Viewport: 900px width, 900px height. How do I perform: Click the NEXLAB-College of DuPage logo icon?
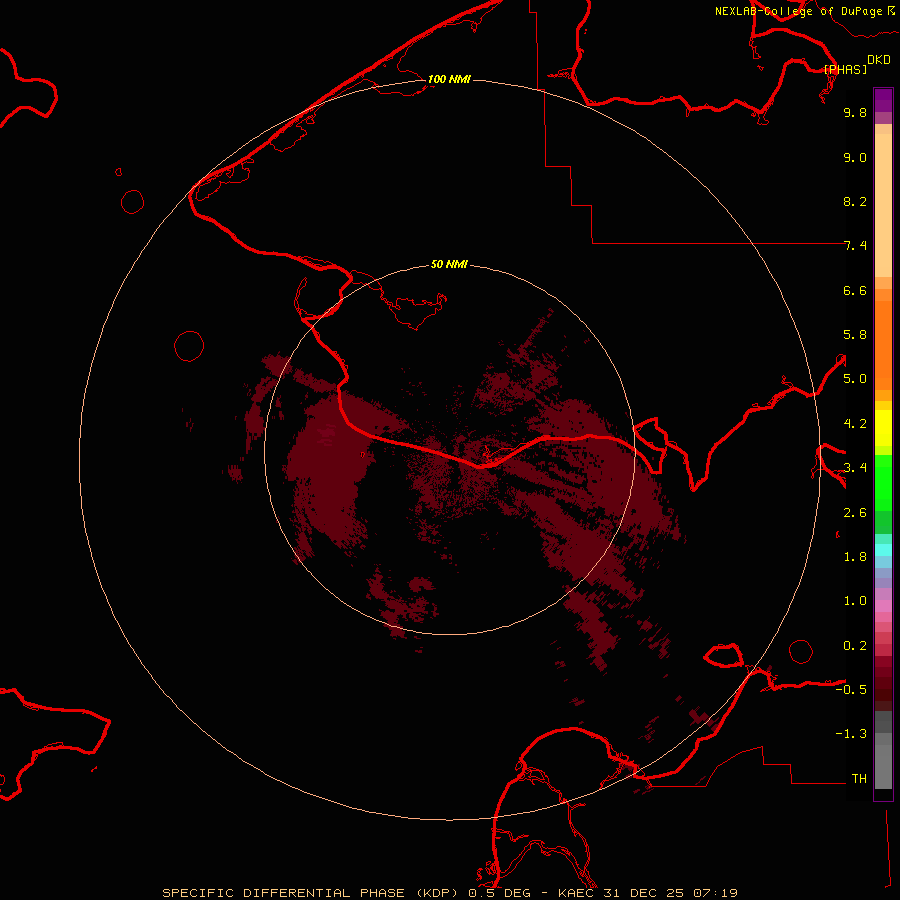point(891,11)
